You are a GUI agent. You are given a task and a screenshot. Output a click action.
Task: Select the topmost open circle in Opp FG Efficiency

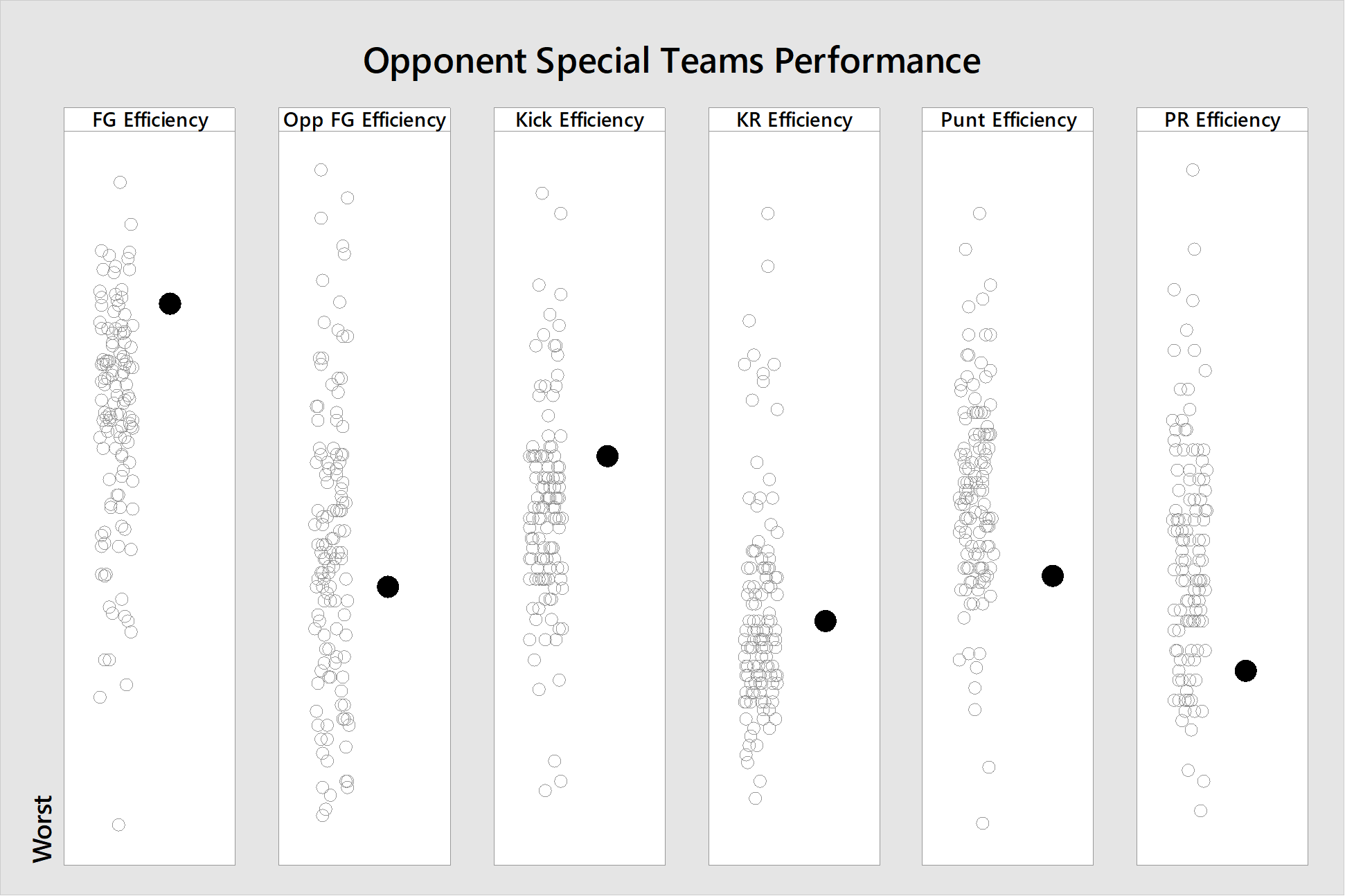(321, 170)
